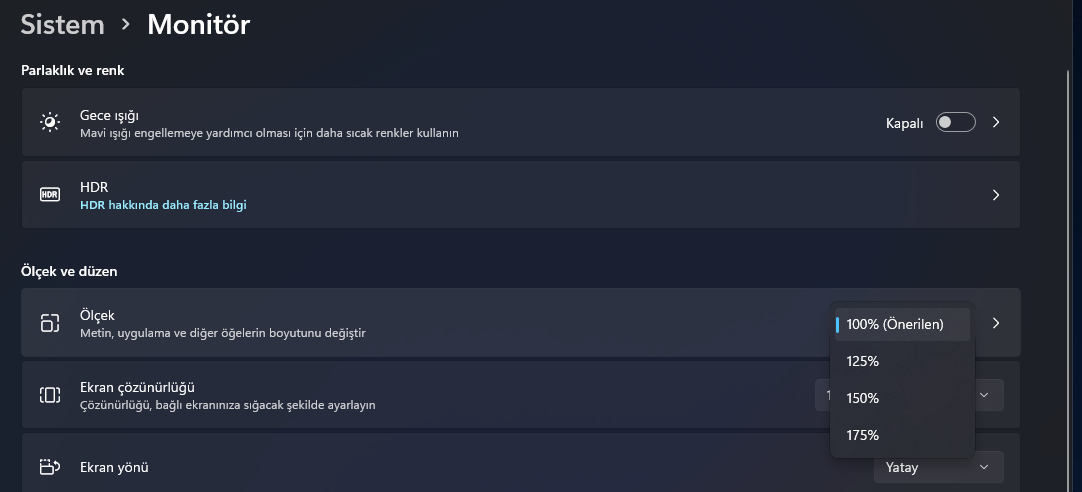This screenshot has height=492, width=1082.
Task: Toggle the Gece ışığı switch on
Action: [955, 122]
